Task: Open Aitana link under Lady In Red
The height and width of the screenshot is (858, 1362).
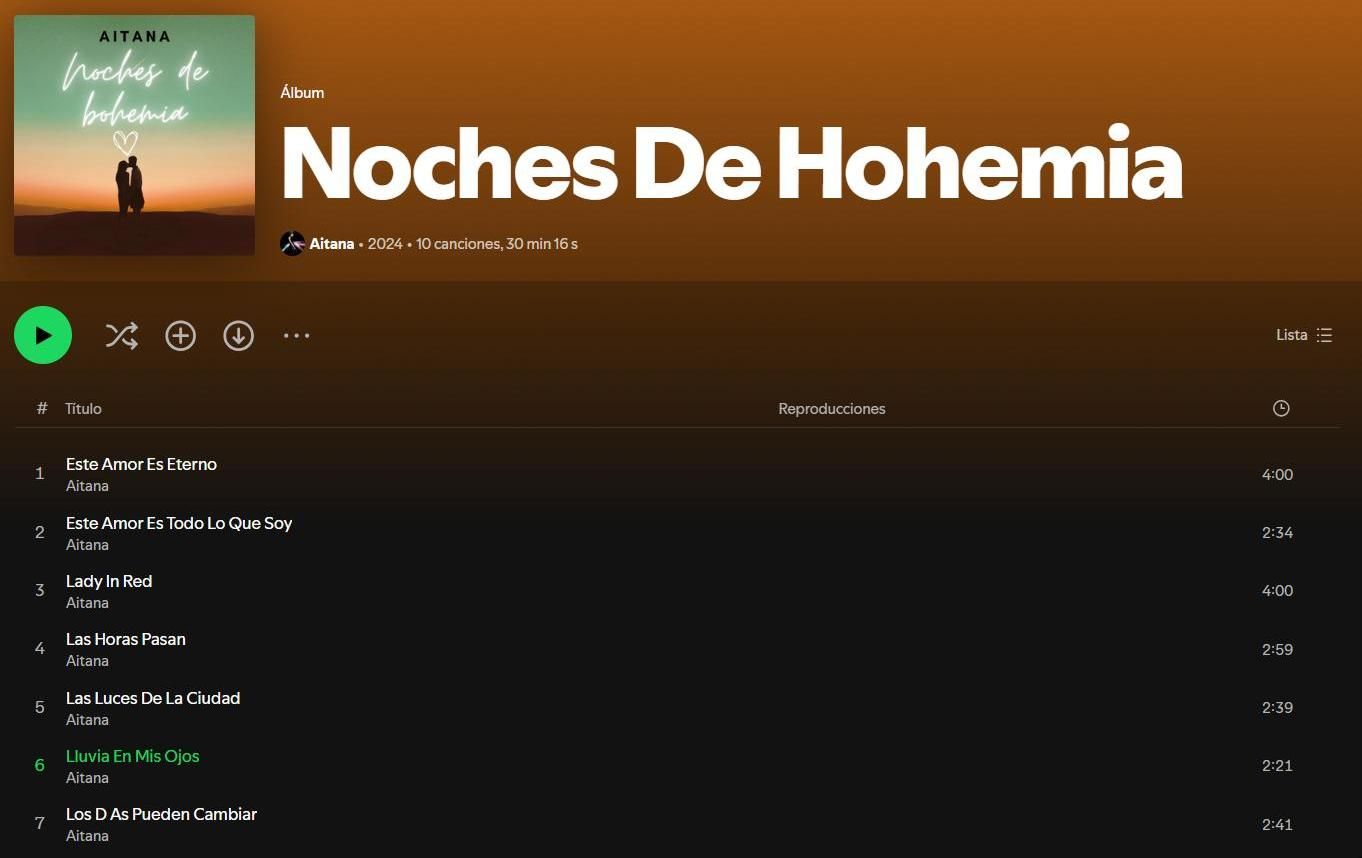Action: point(87,603)
